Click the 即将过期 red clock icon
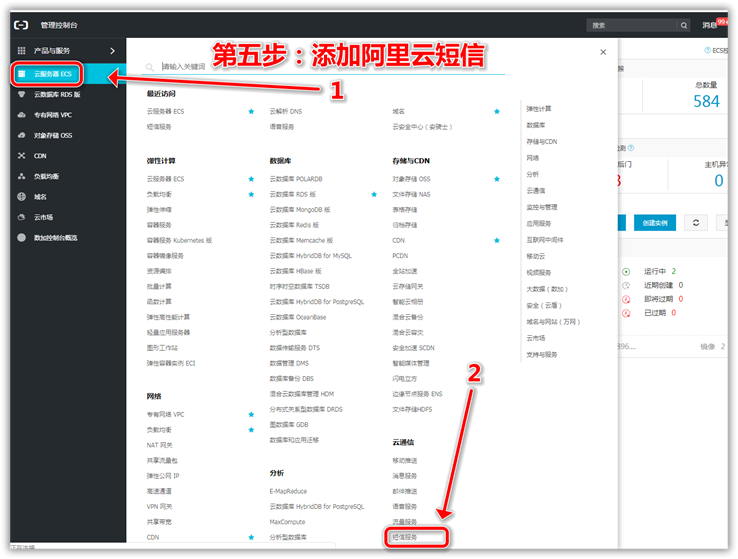 point(626,299)
